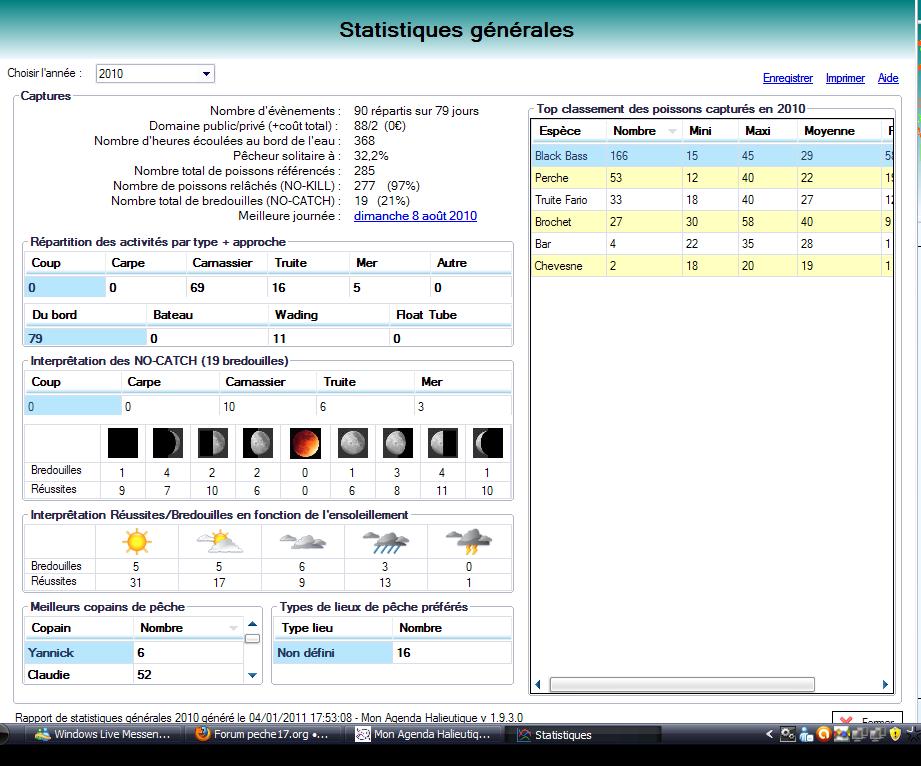
Task: Select the Brochet row
Action: tap(711, 221)
